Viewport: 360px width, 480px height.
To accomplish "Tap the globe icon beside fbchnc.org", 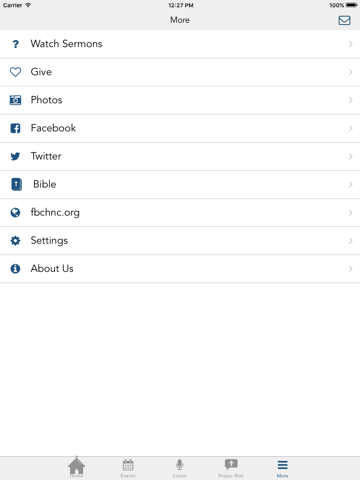I will 15,212.
